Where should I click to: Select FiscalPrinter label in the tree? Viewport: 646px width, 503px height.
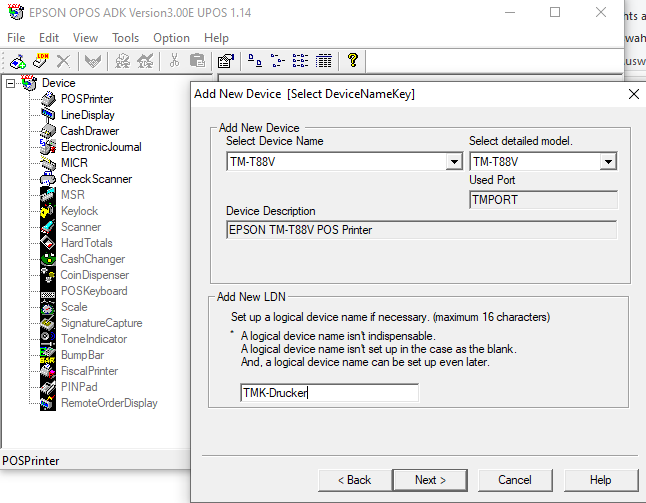click(x=89, y=371)
